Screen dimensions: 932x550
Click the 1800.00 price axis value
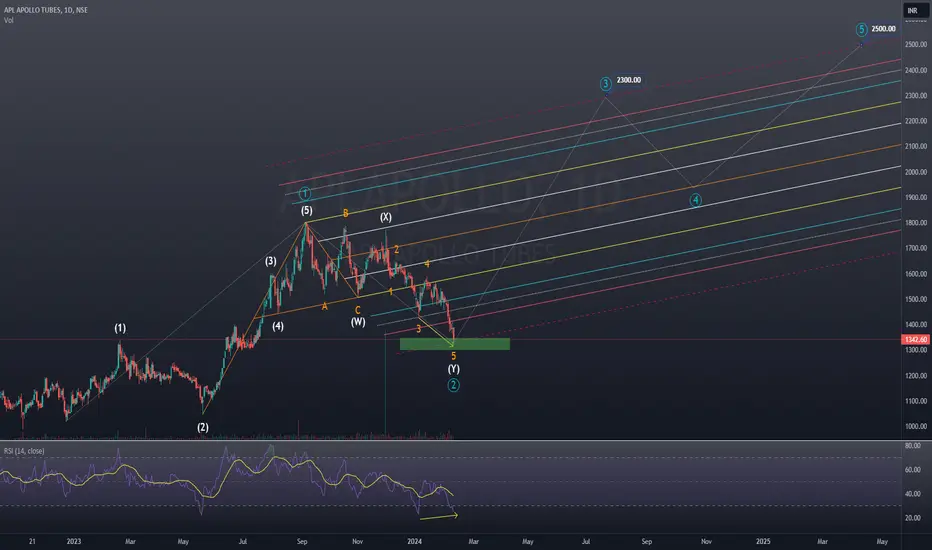tap(915, 223)
